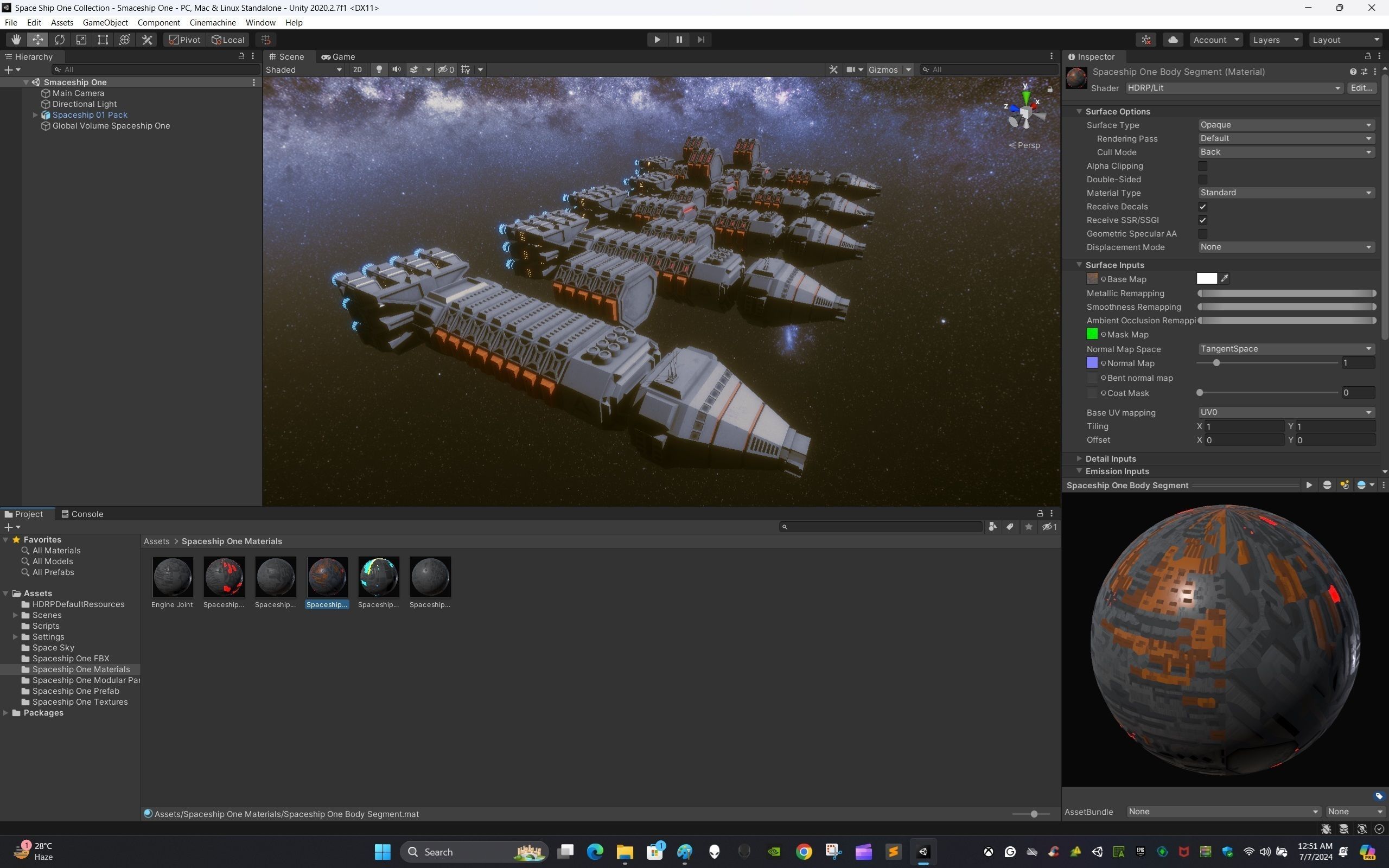Toggle 2D scene view mode
Viewport: 1389px width, 868px height.
358,69
